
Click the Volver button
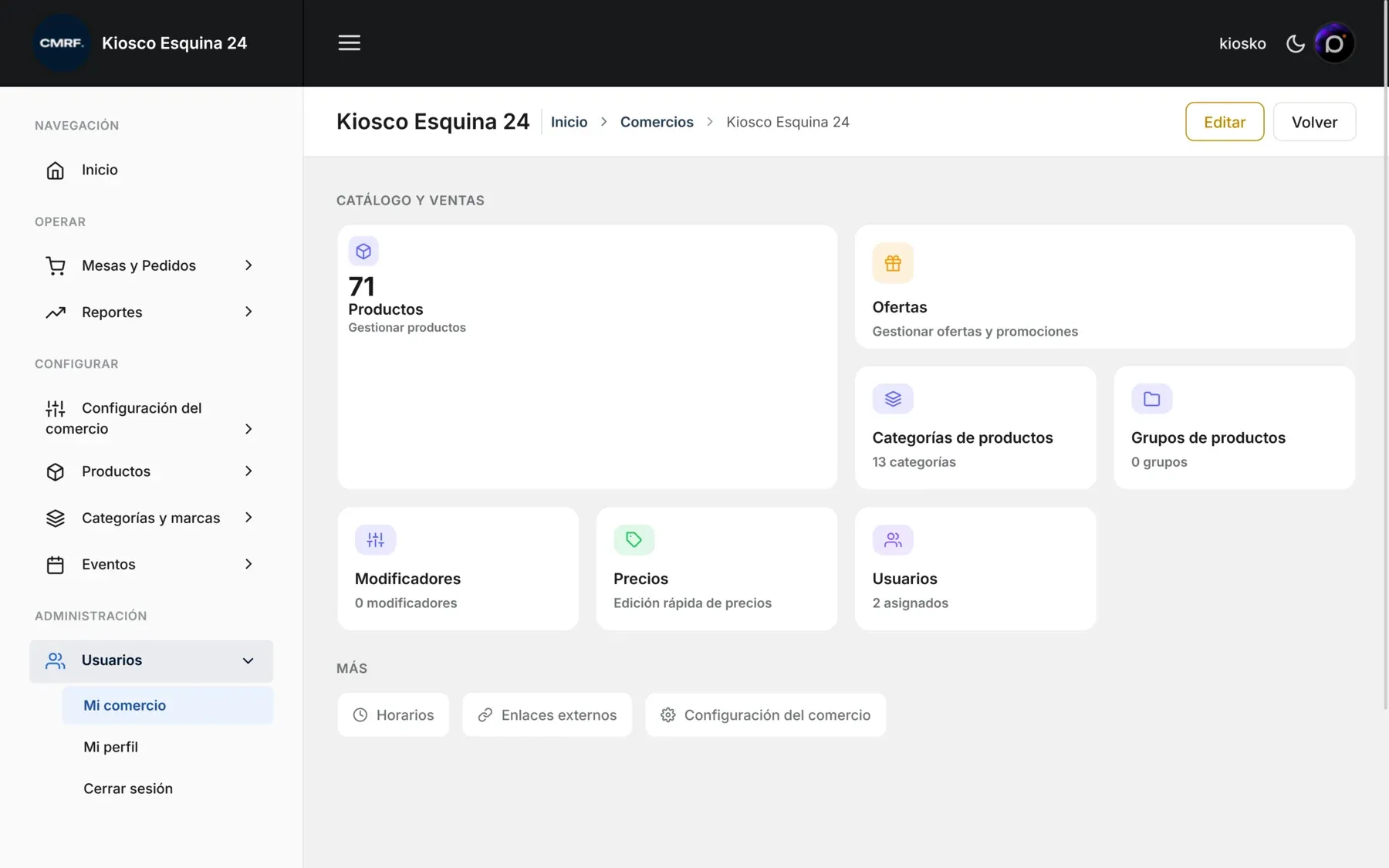[1314, 122]
